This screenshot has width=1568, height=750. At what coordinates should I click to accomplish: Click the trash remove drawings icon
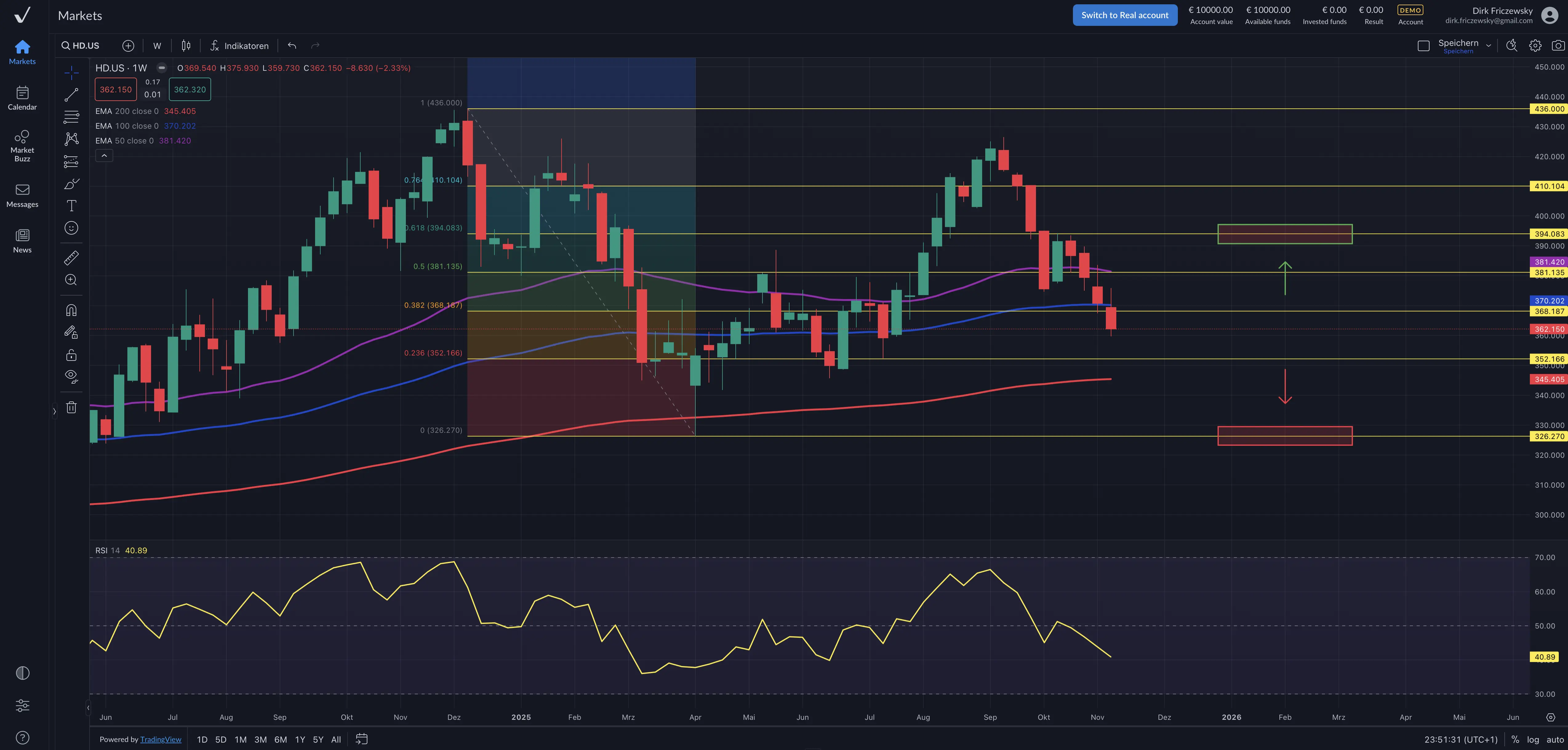(71, 408)
